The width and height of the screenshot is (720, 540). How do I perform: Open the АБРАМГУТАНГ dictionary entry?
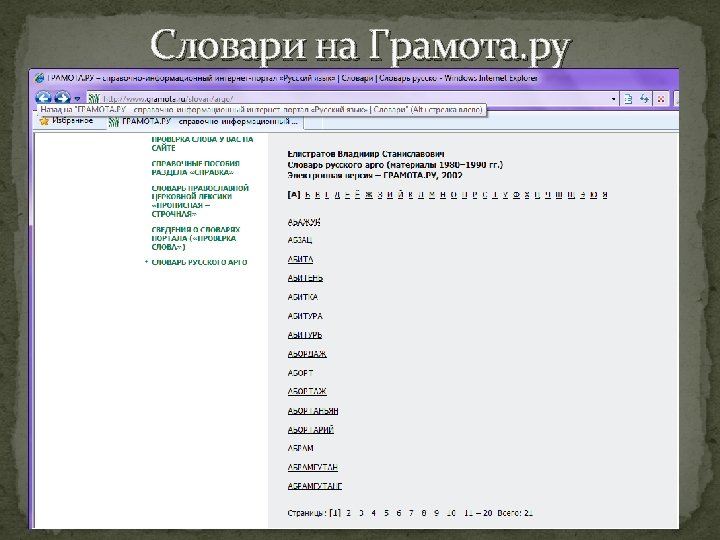(315, 486)
